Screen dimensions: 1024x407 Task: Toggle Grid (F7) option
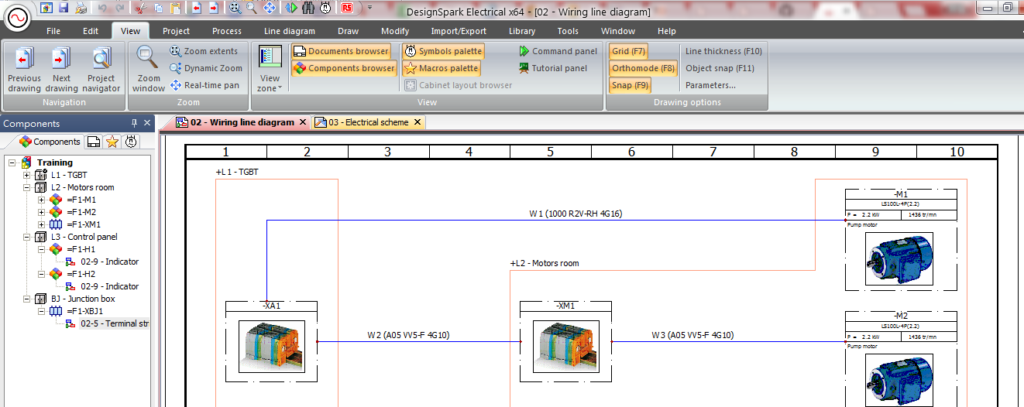coord(629,51)
